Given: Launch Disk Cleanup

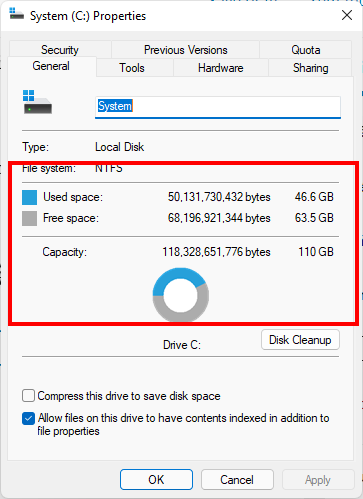Looking at the screenshot, I should click(x=300, y=340).
